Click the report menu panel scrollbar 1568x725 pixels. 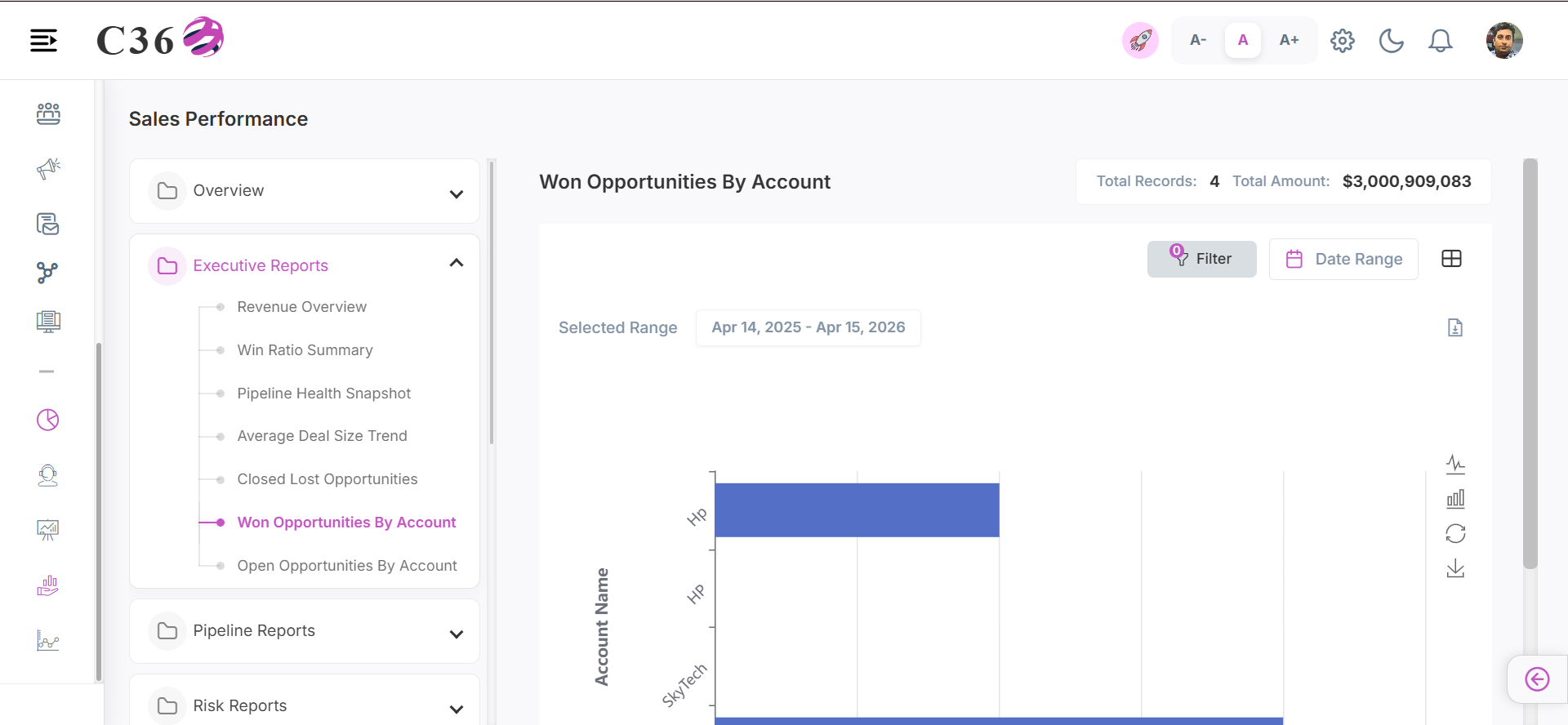[x=492, y=302]
